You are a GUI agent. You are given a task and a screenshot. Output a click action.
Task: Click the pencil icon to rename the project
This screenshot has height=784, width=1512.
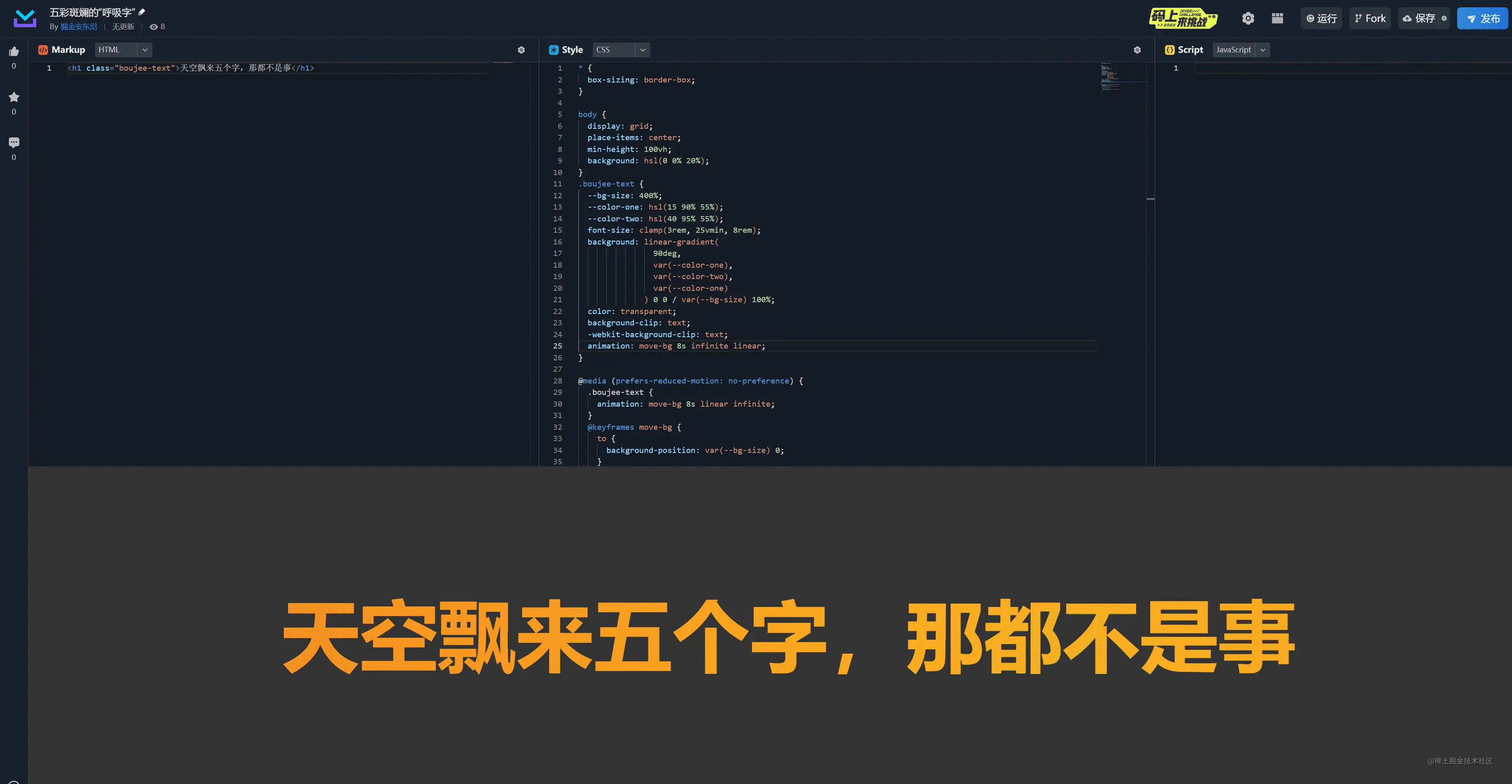coord(141,12)
